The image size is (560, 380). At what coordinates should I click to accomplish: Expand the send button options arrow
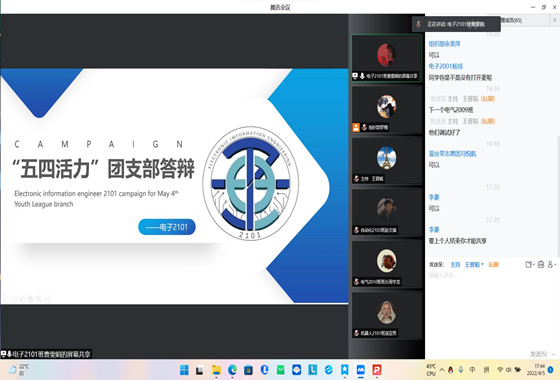point(554,354)
